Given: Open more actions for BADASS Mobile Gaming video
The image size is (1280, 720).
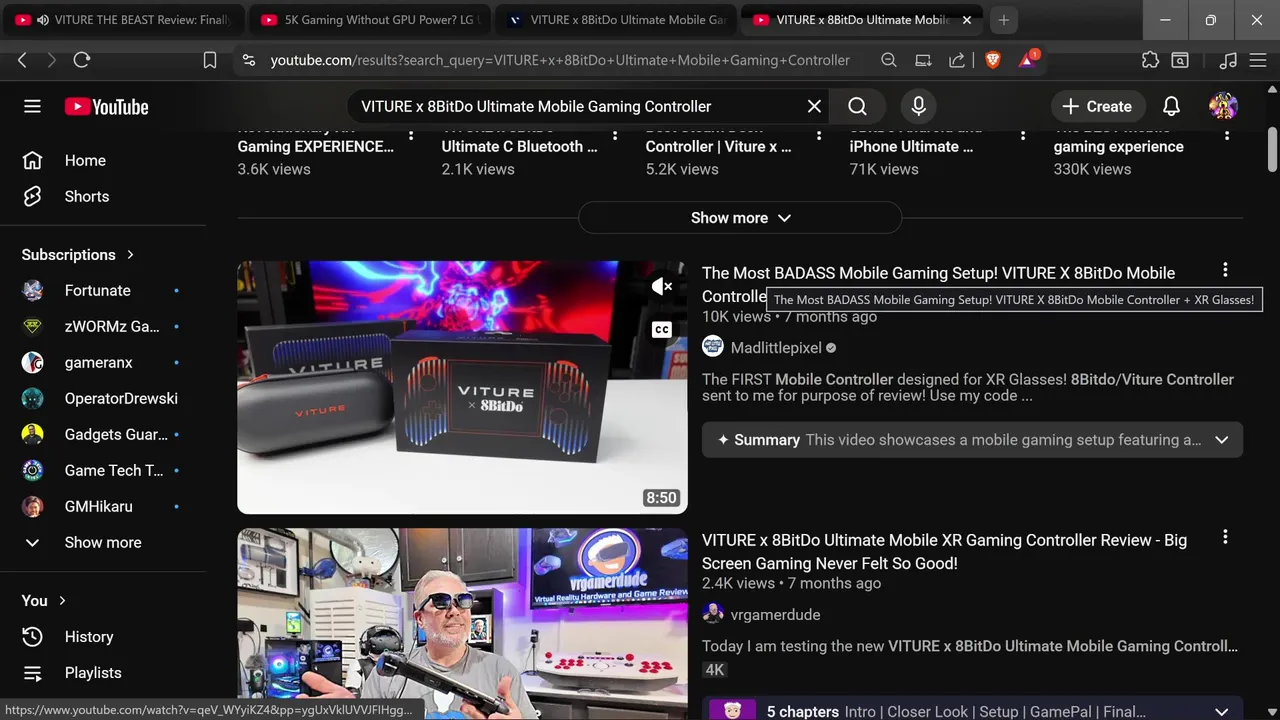Looking at the screenshot, I should (1225, 270).
